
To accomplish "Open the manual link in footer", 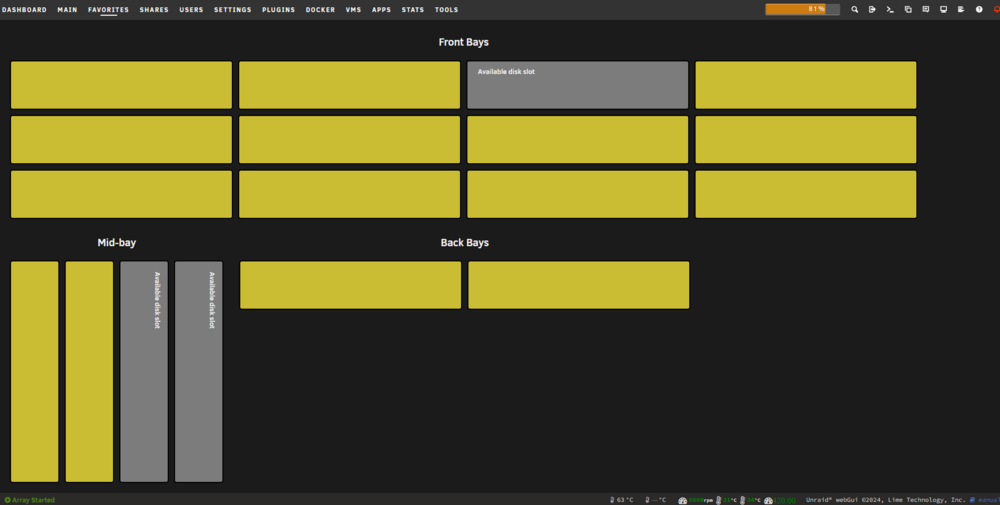I will (x=989, y=500).
